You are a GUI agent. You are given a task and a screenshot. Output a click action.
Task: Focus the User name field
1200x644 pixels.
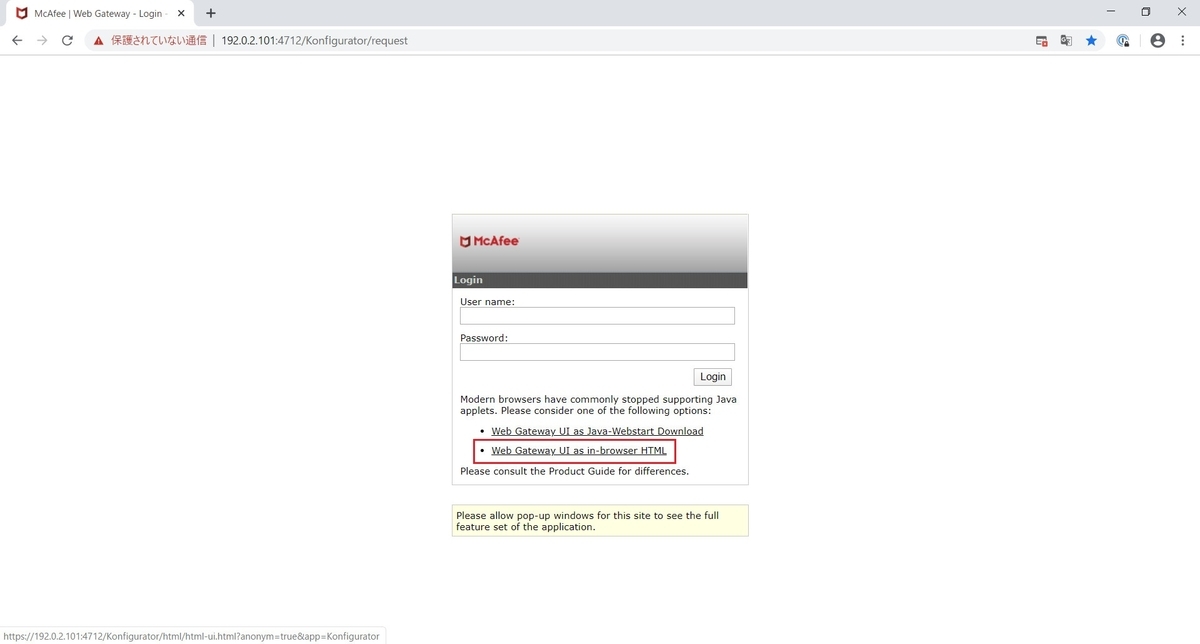tap(597, 316)
